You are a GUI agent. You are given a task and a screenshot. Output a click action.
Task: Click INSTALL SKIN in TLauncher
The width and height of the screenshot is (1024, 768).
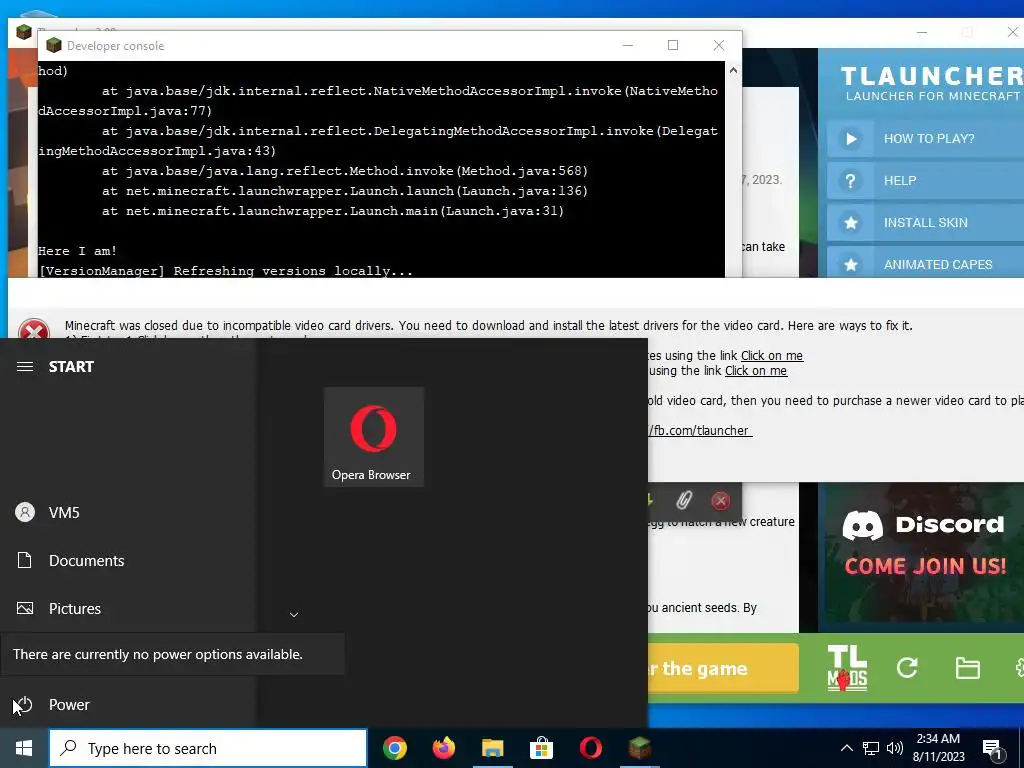point(925,223)
